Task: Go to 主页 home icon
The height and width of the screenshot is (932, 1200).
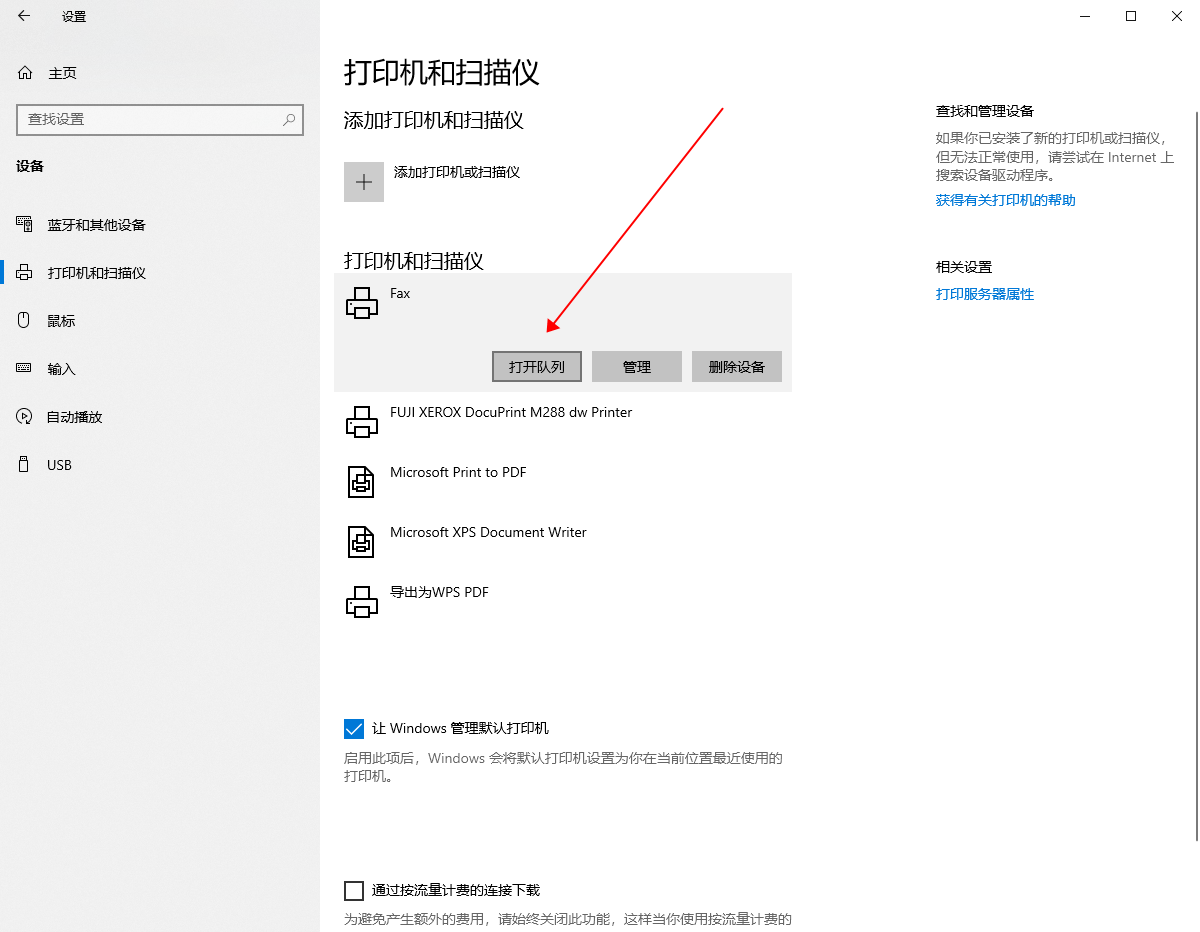Action: pos(26,73)
